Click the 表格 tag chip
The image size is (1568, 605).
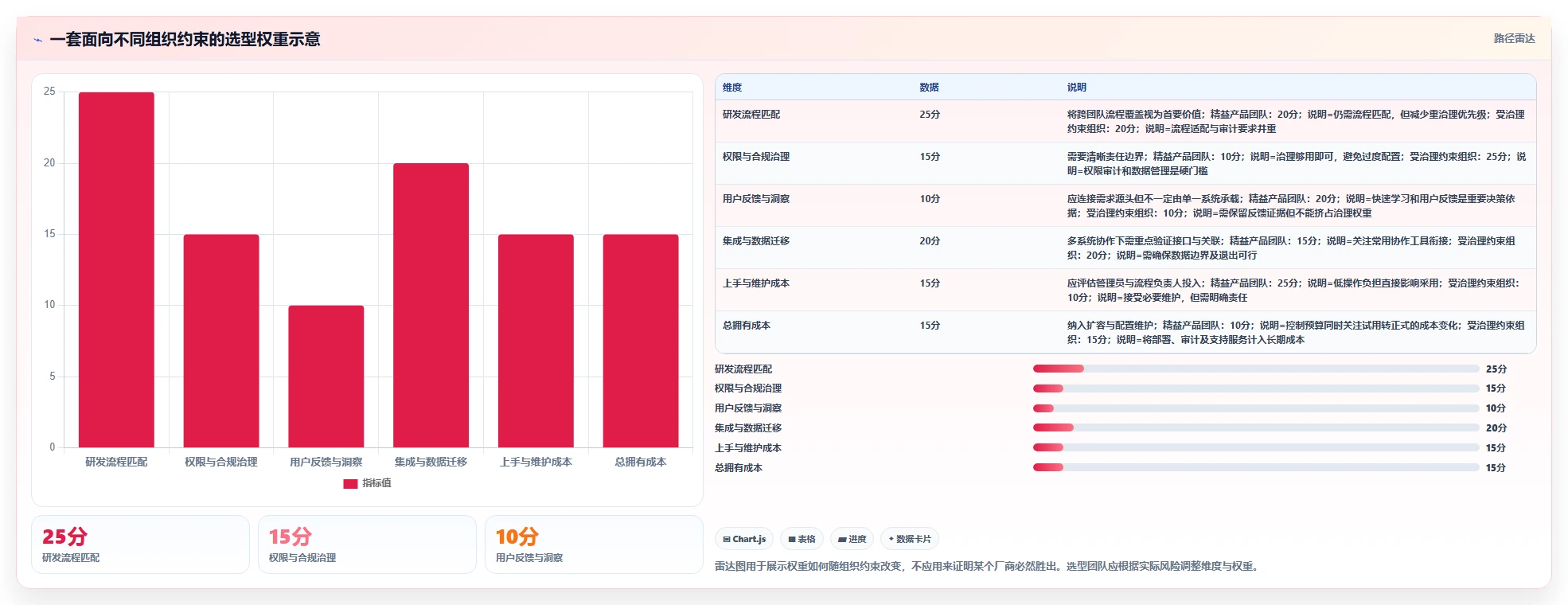point(802,539)
